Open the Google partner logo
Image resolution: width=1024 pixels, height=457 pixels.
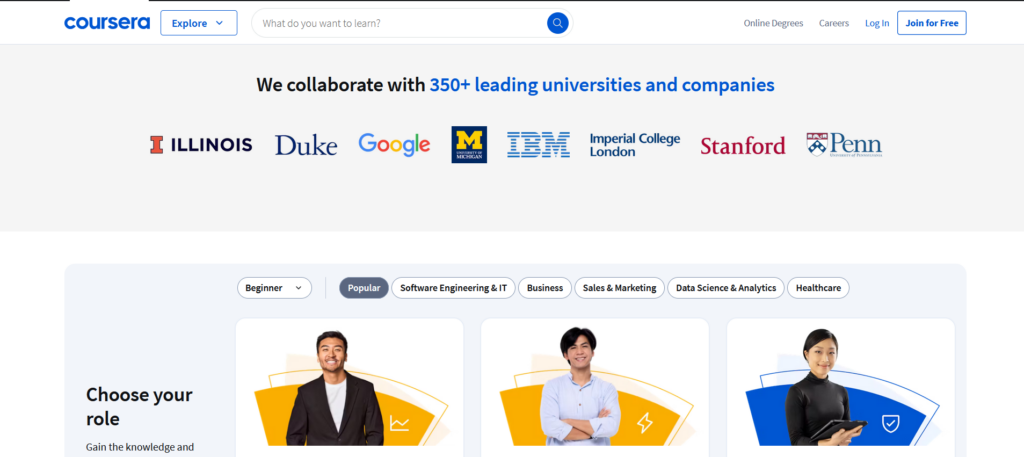click(x=394, y=145)
